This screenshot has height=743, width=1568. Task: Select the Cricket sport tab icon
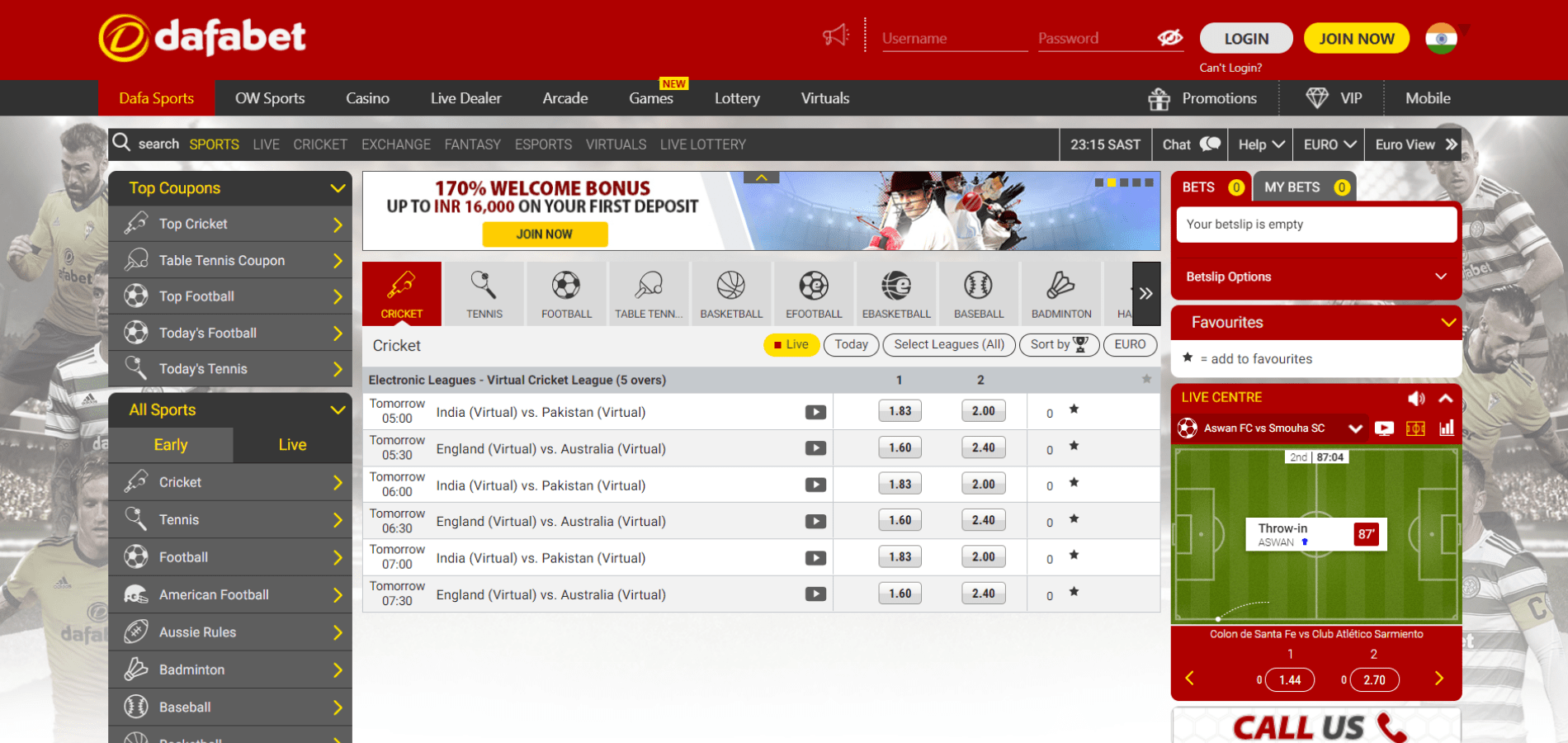[x=402, y=293]
